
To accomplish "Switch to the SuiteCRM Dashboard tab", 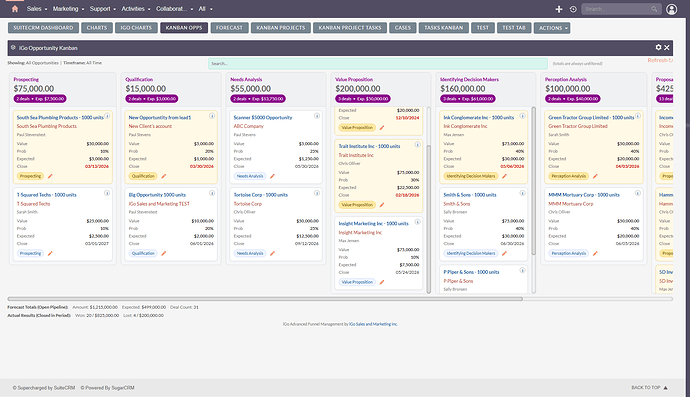I will coord(43,28).
